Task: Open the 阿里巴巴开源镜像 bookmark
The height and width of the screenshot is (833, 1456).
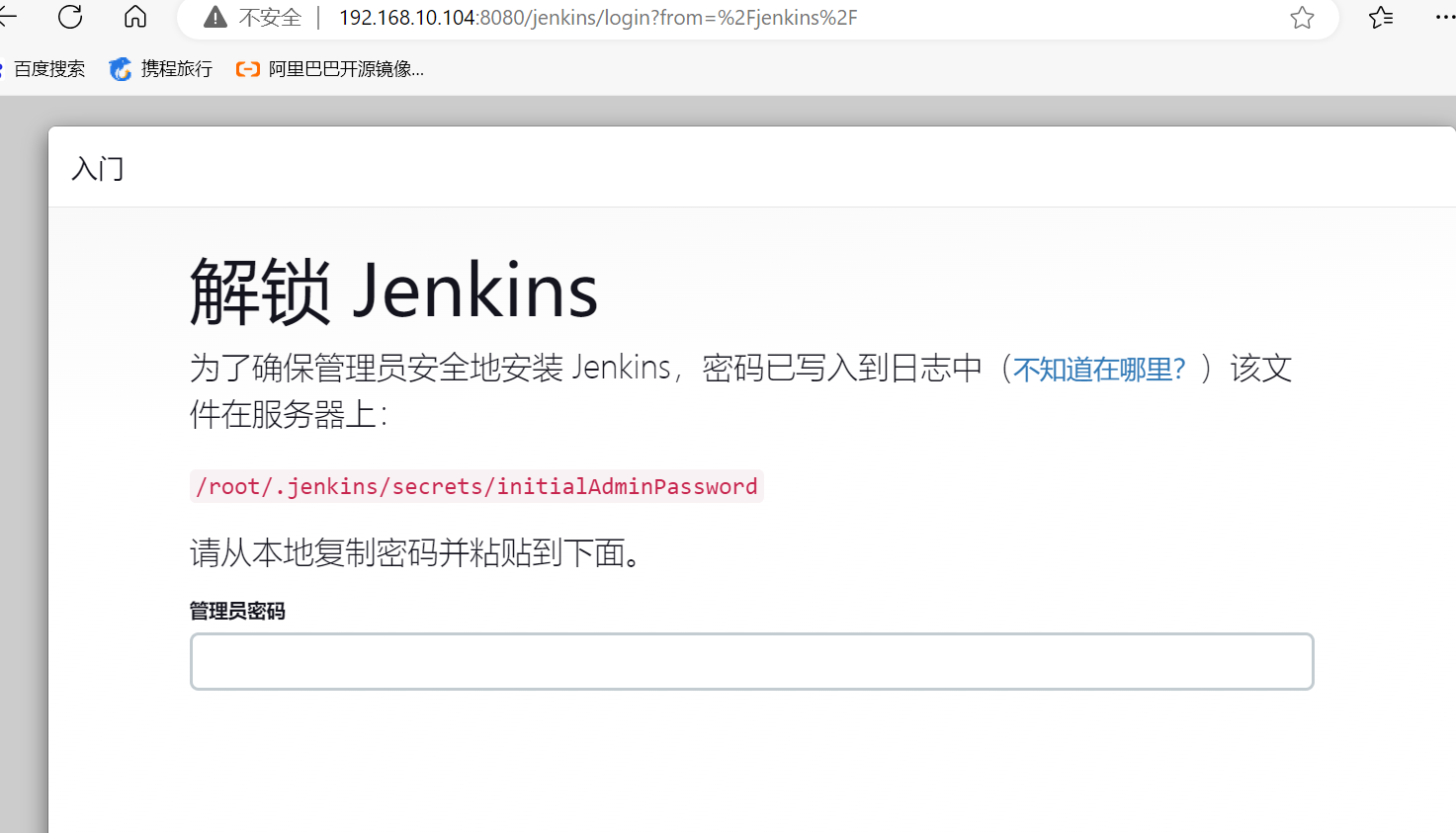Action: click(x=330, y=69)
